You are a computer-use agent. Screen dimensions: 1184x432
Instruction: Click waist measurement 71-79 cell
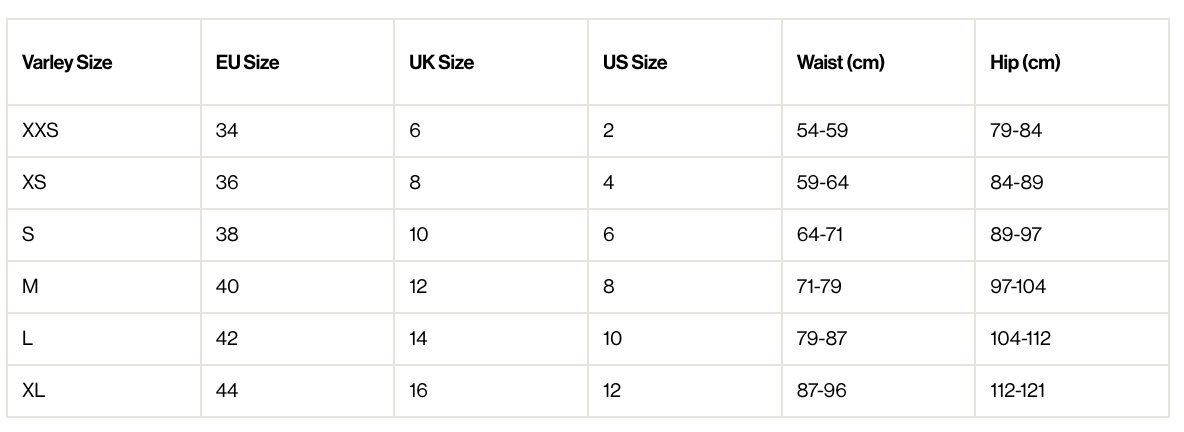tap(819, 287)
